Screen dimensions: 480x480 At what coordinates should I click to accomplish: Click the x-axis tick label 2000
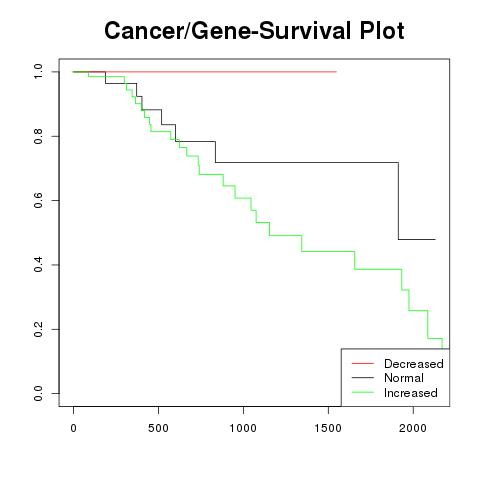(413, 428)
